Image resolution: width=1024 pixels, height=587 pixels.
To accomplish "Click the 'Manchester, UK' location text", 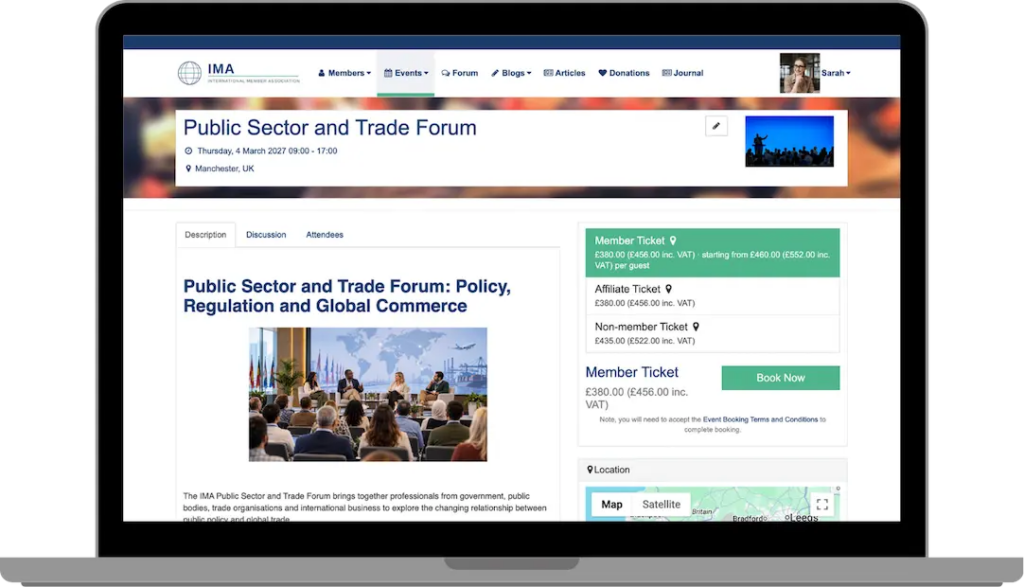I will coord(225,168).
